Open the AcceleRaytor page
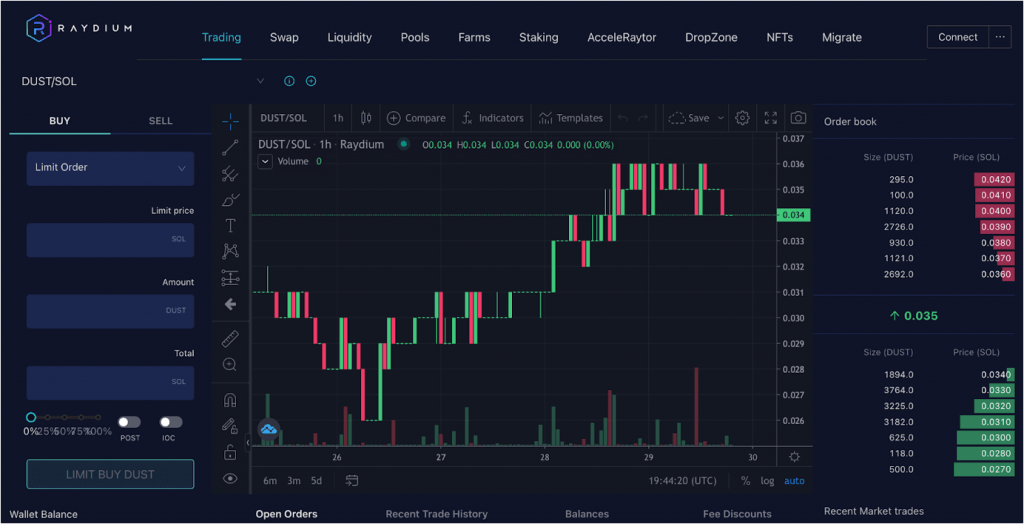This screenshot has width=1024, height=524. tap(622, 37)
